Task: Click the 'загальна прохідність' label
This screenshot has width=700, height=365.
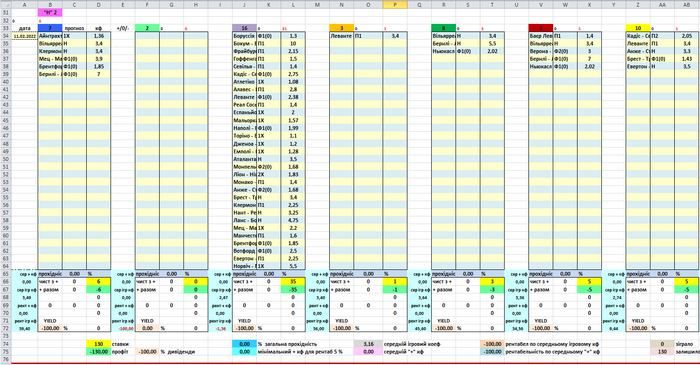Action: point(291,344)
